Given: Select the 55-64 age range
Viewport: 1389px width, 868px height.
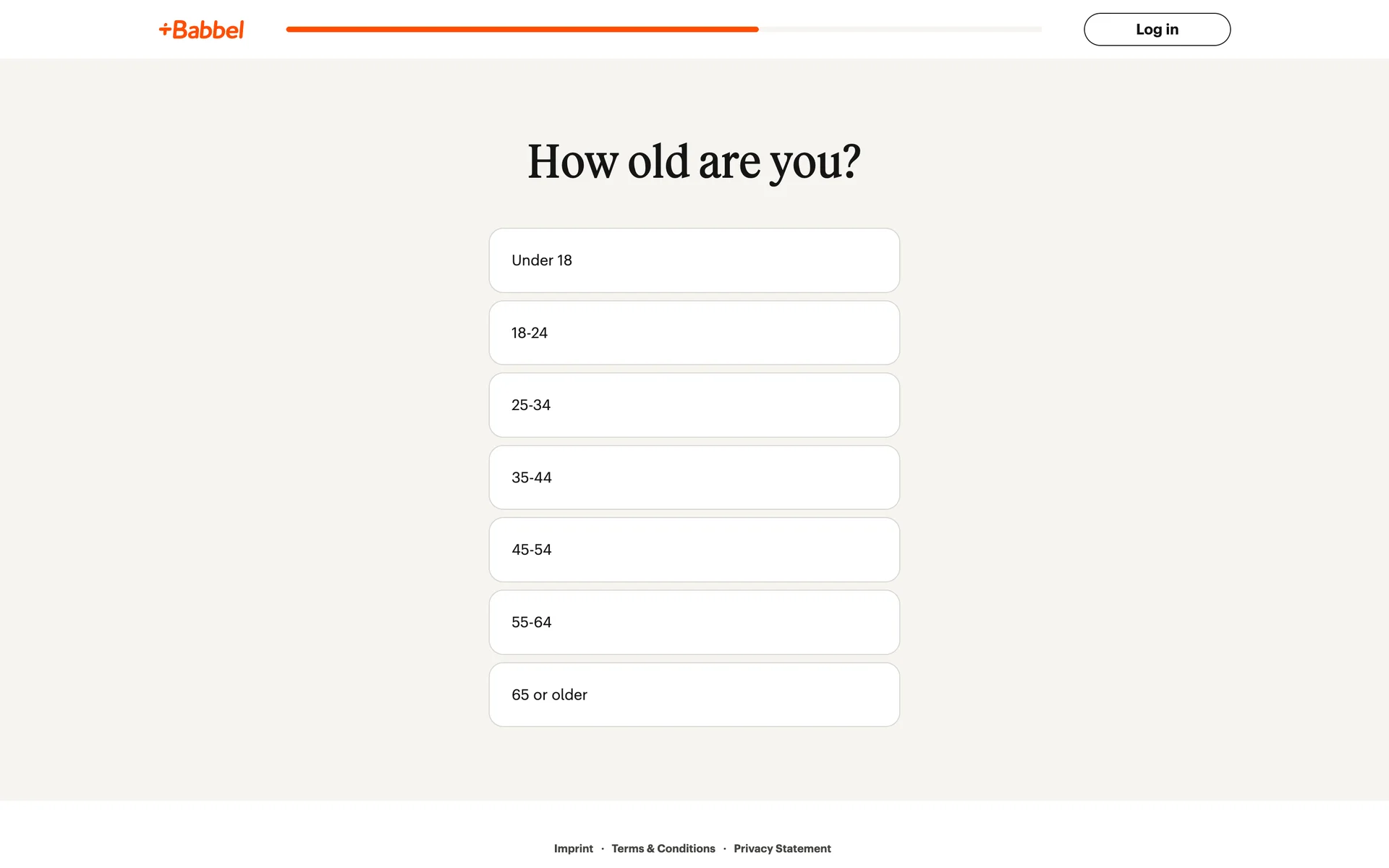Looking at the screenshot, I should [694, 622].
